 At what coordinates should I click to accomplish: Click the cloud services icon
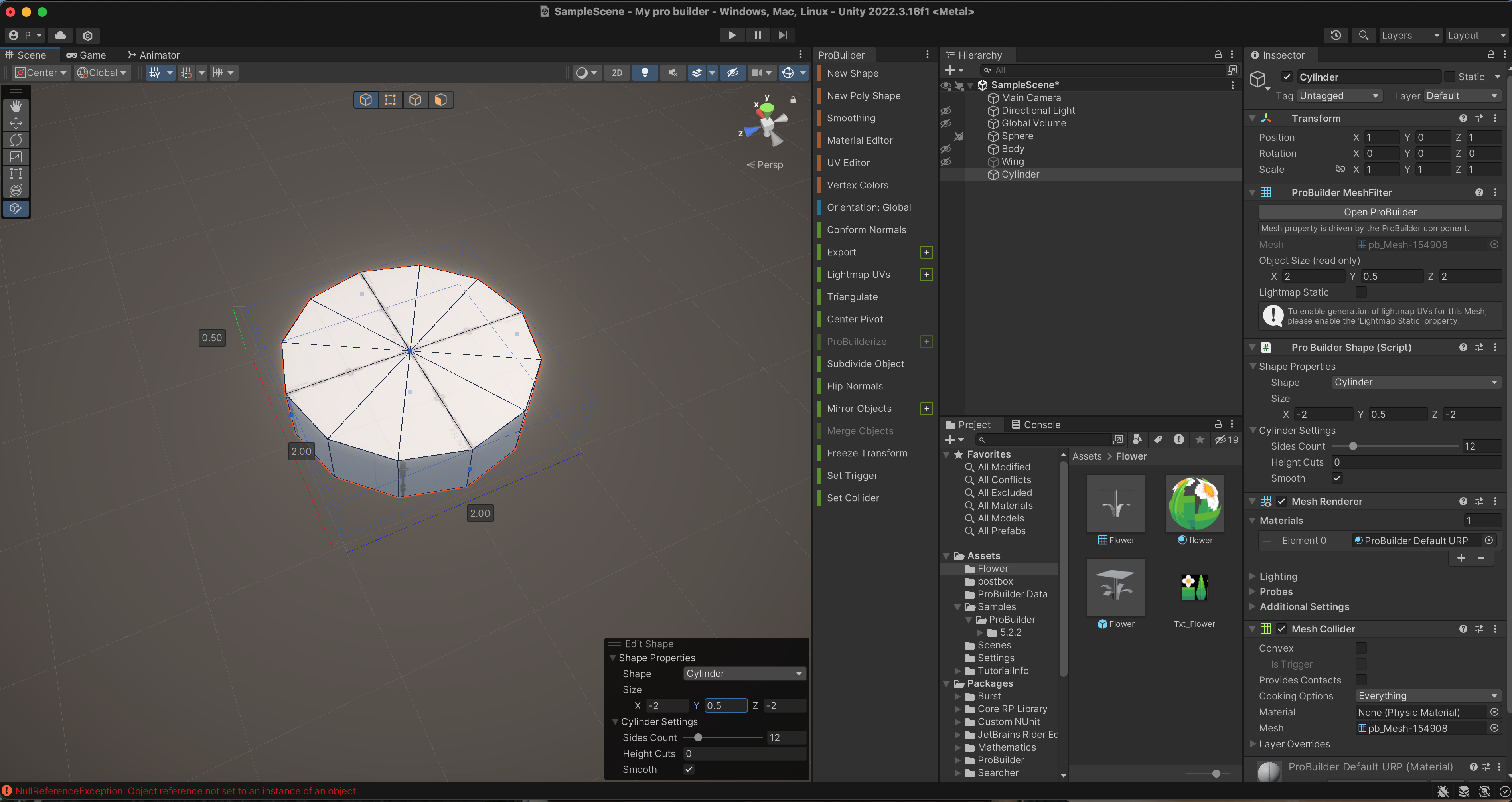[60, 35]
